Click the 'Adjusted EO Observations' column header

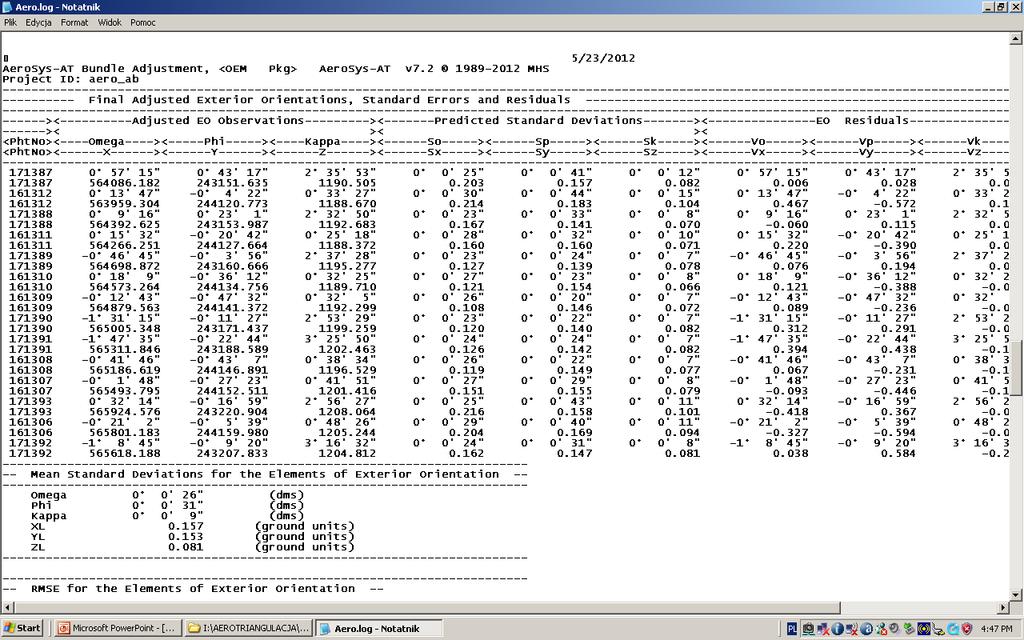pyautogui.click(x=217, y=121)
